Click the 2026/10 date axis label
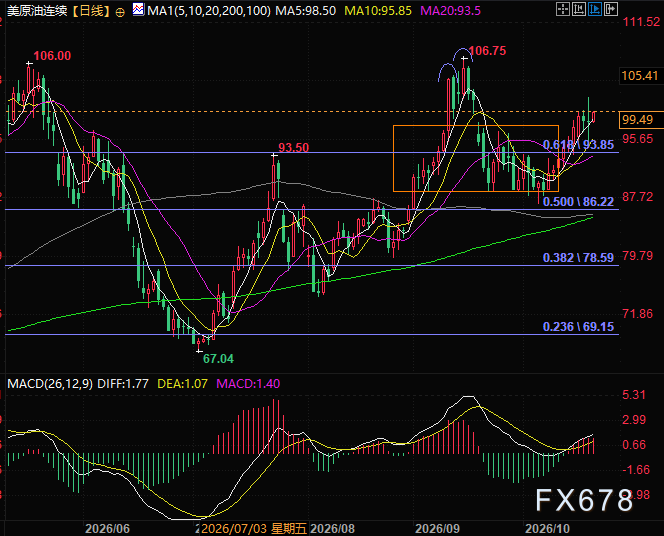664x536 pixels. pos(548,528)
